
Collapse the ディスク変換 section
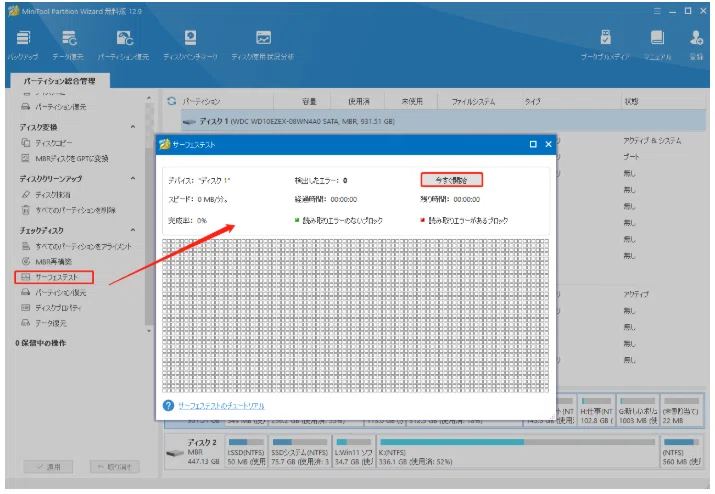(133, 126)
